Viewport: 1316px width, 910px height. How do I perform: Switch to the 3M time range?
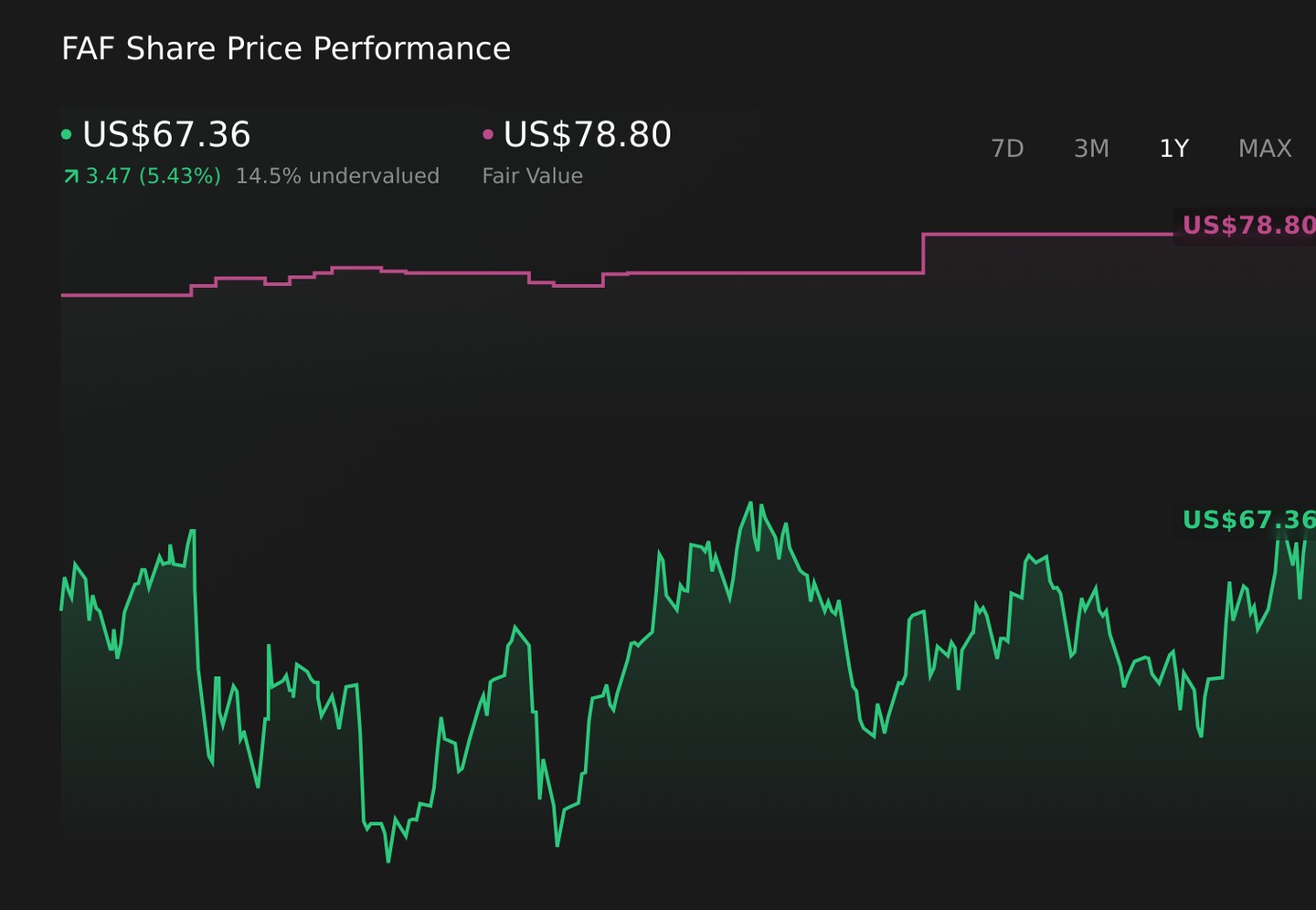[1091, 148]
